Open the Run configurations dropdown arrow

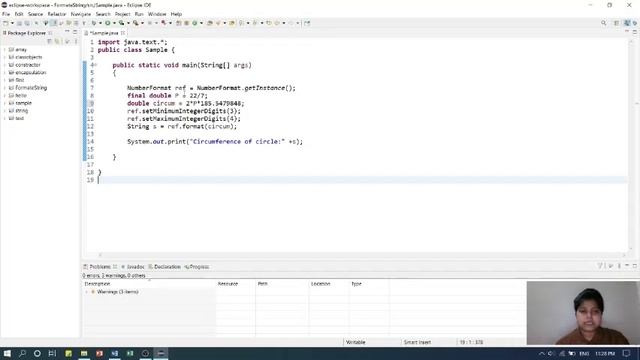click(x=114, y=23)
